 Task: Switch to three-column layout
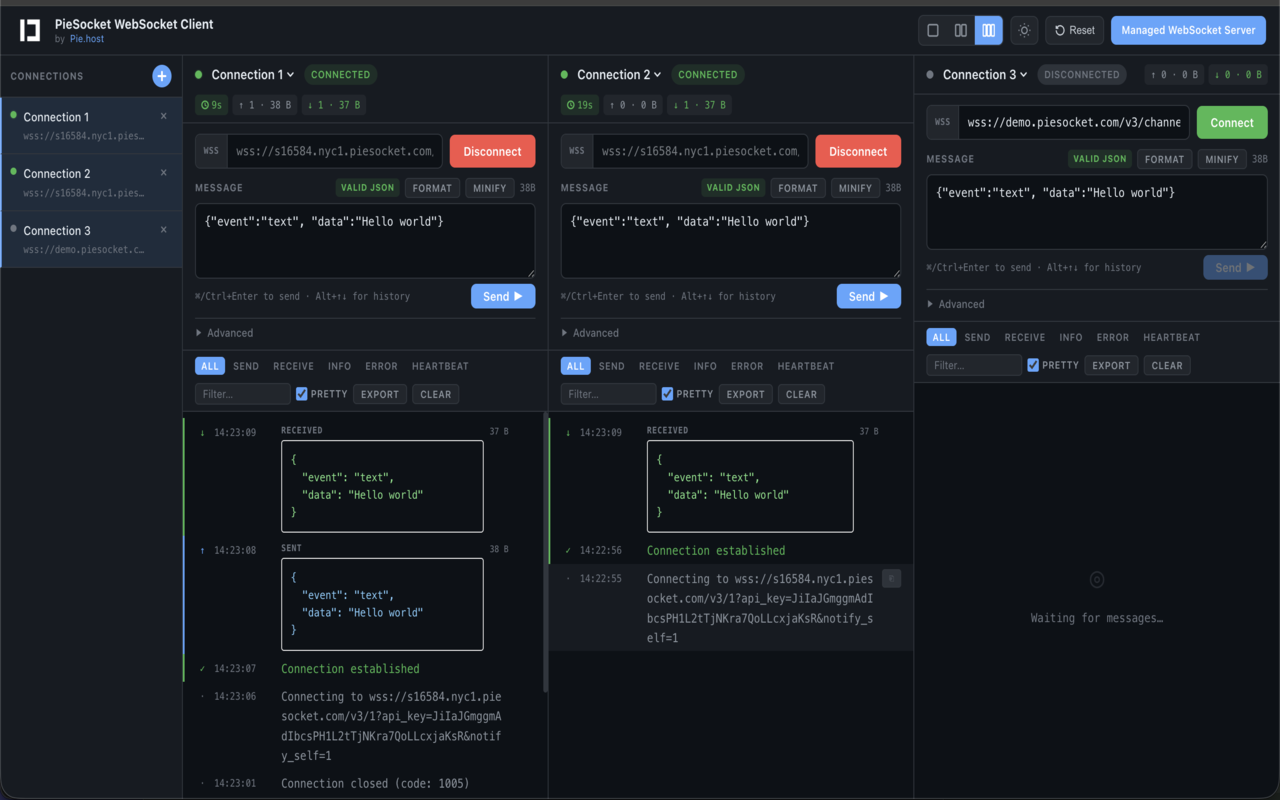[989, 30]
